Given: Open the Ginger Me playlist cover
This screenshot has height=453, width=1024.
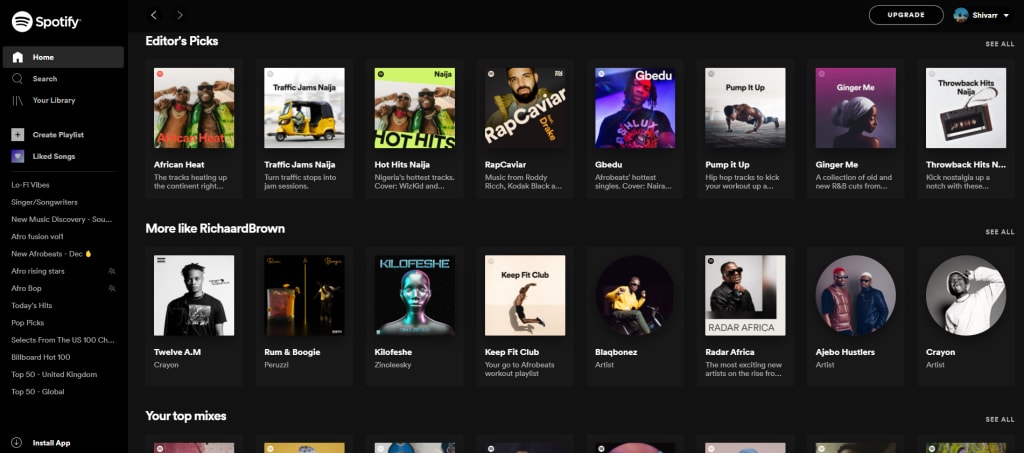Looking at the screenshot, I should tap(856, 108).
